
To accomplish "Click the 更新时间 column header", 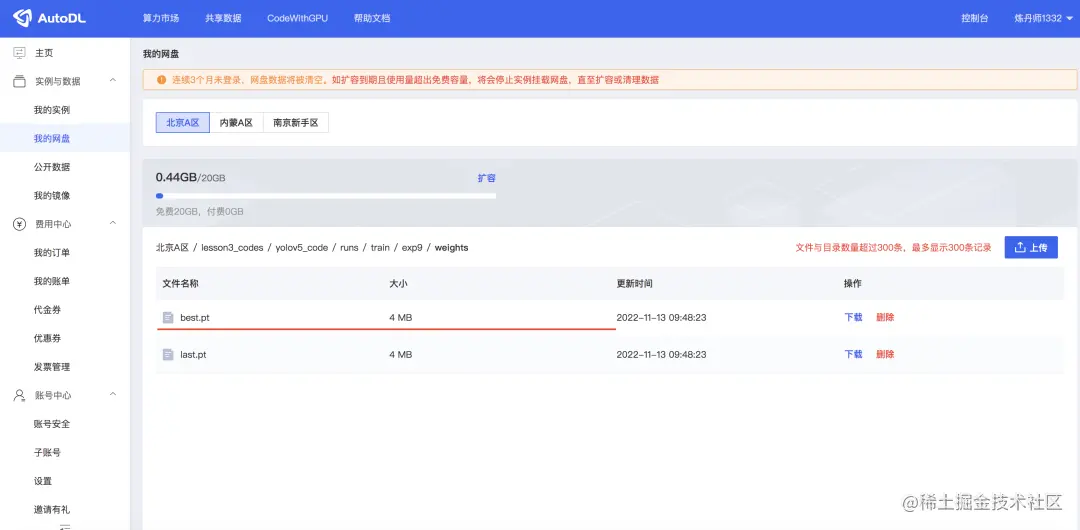I will tap(634, 284).
